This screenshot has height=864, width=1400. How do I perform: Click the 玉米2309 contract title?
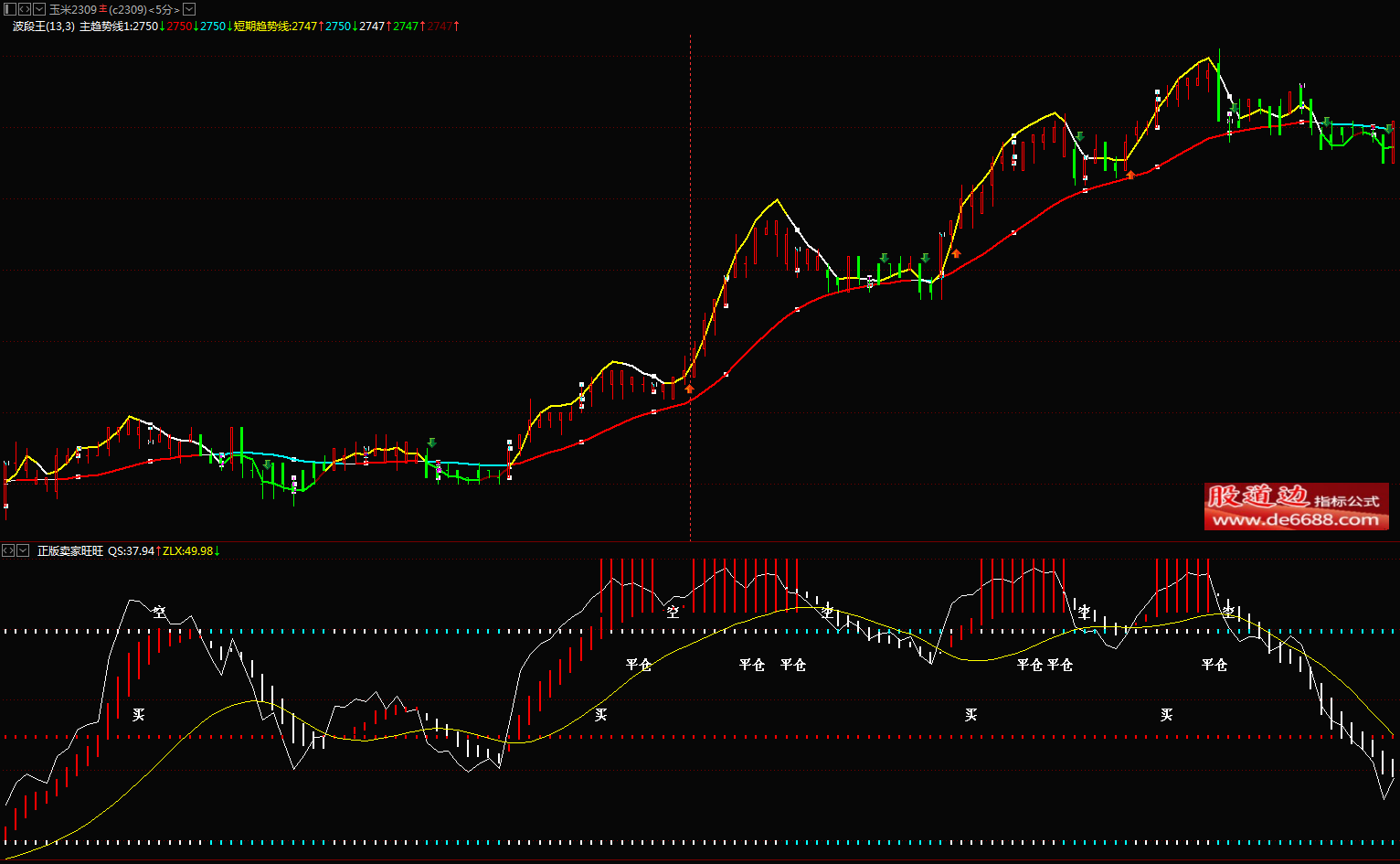click(73, 10)
